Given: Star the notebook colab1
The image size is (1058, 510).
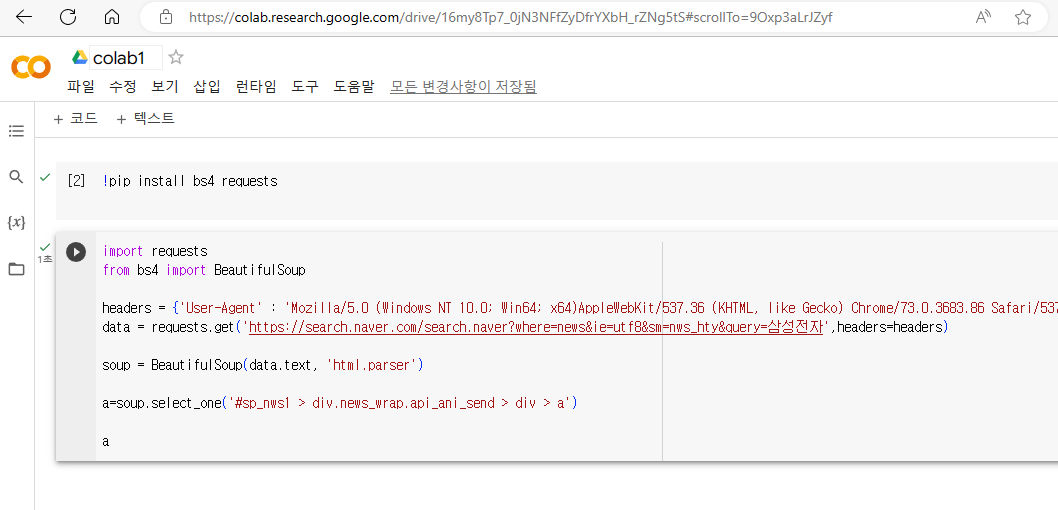Looking at the screenshot, I should [176, 57].
